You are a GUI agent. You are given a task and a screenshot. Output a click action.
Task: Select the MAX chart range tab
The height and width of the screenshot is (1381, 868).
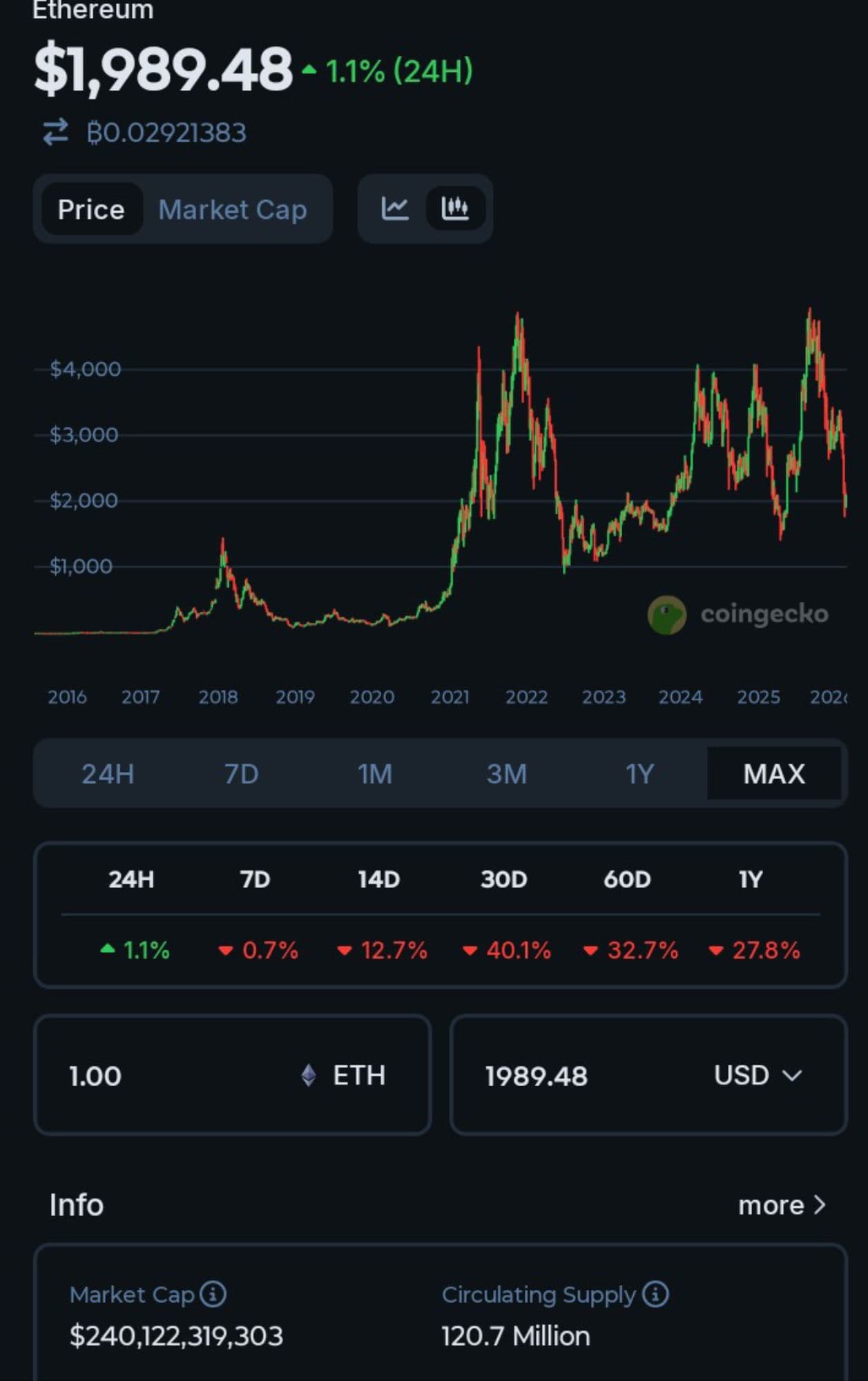click(x=774, y=773)
